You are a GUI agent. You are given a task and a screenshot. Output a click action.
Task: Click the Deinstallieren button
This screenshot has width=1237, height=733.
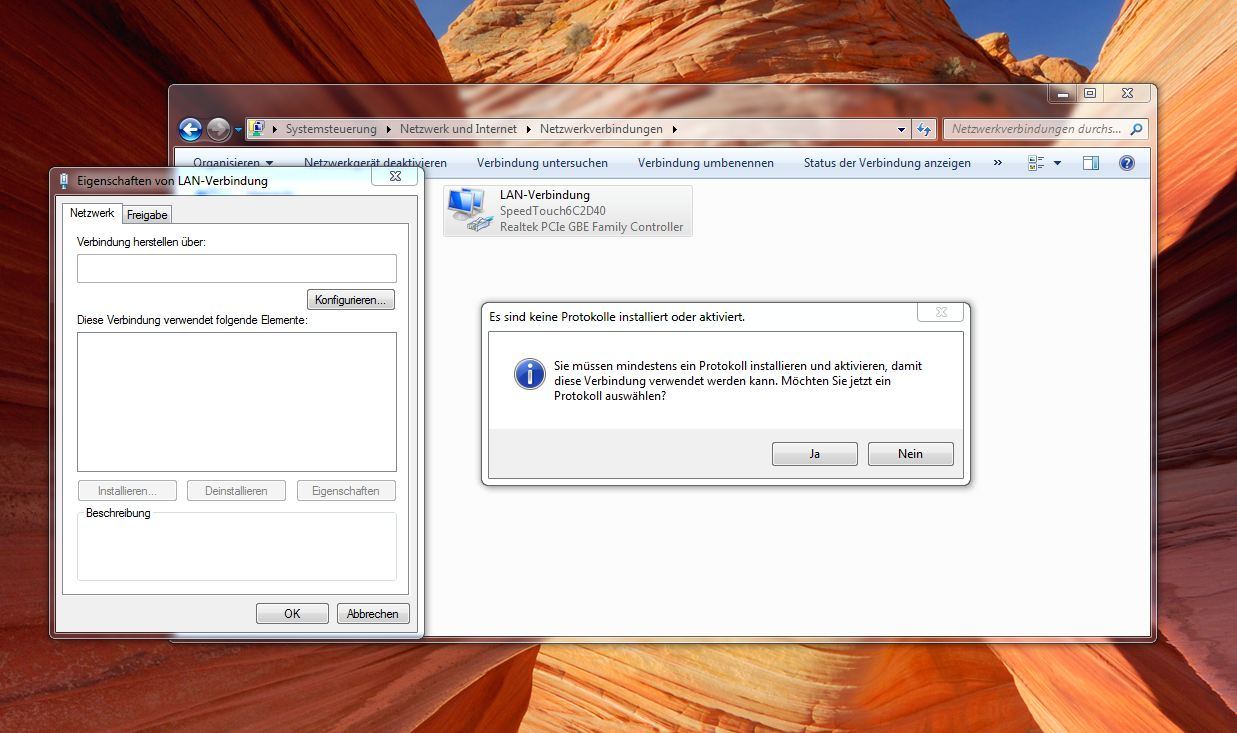tap(236, 491)
